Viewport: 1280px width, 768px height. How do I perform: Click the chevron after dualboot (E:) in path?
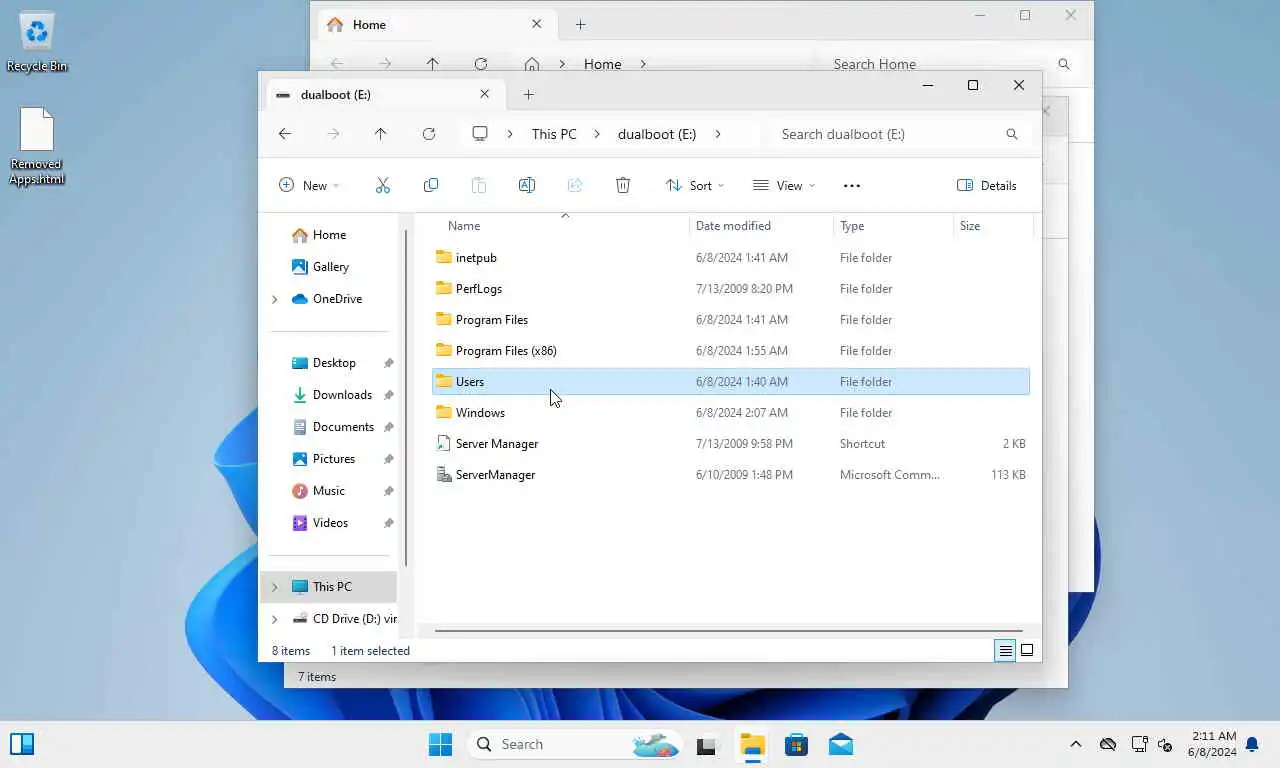tap(718, 134)
